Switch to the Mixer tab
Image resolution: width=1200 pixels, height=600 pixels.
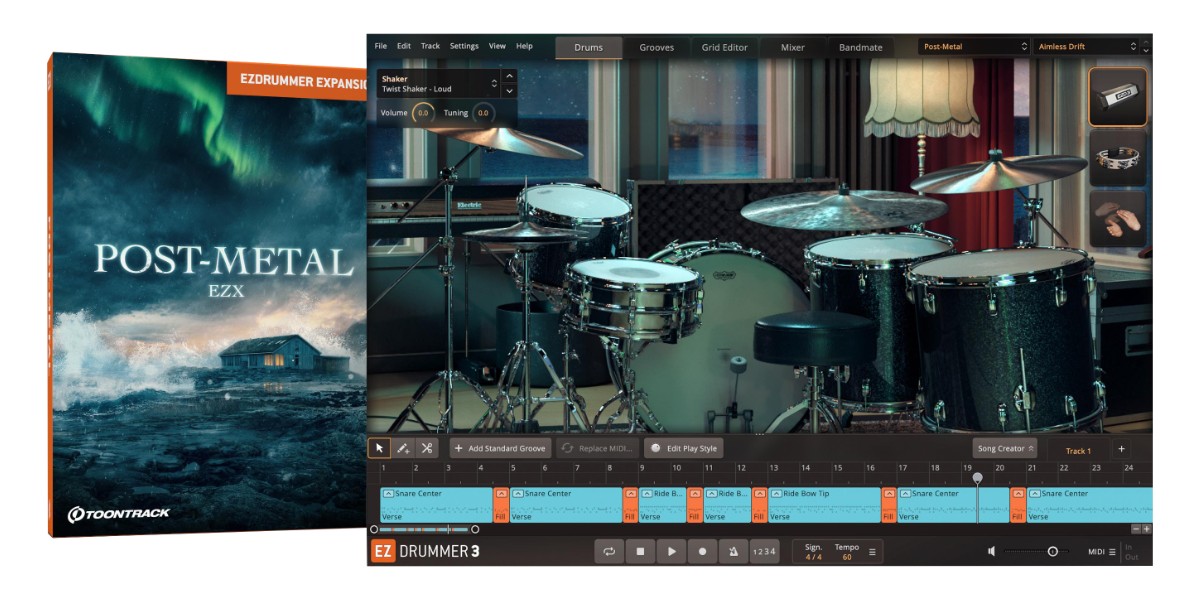point(795,47)
